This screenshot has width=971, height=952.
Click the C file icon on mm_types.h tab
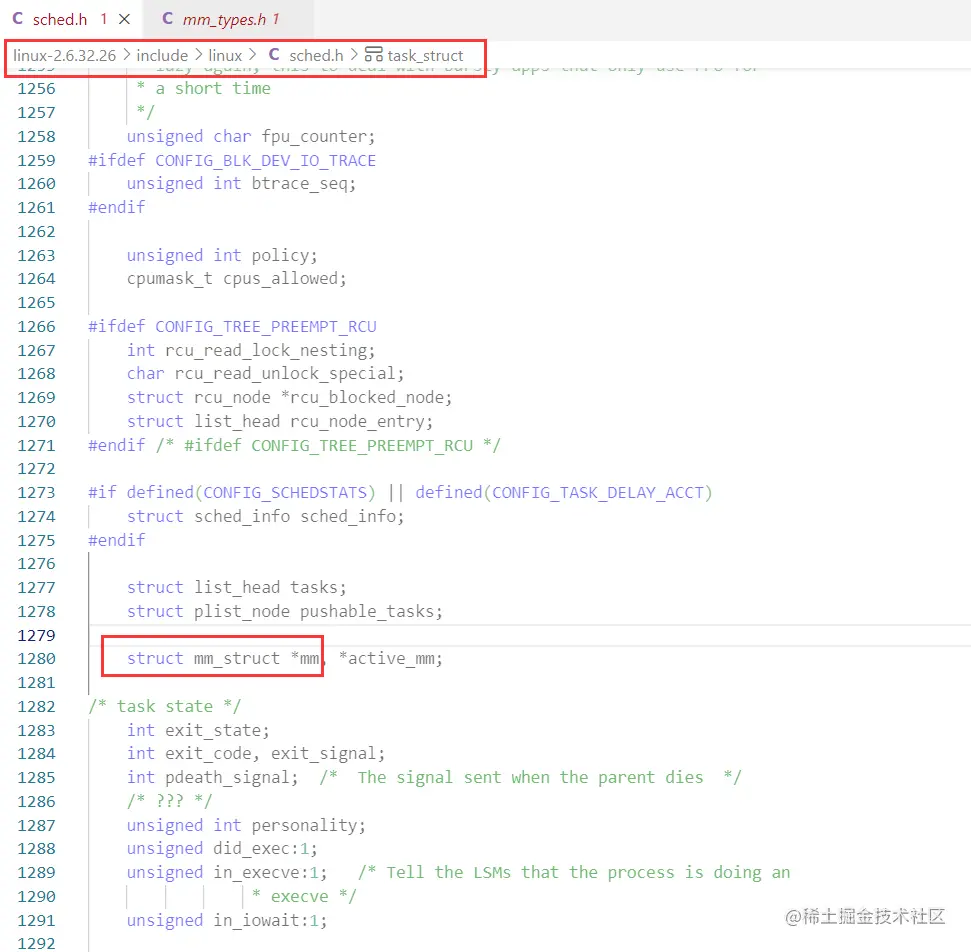(x=167, y=19)
